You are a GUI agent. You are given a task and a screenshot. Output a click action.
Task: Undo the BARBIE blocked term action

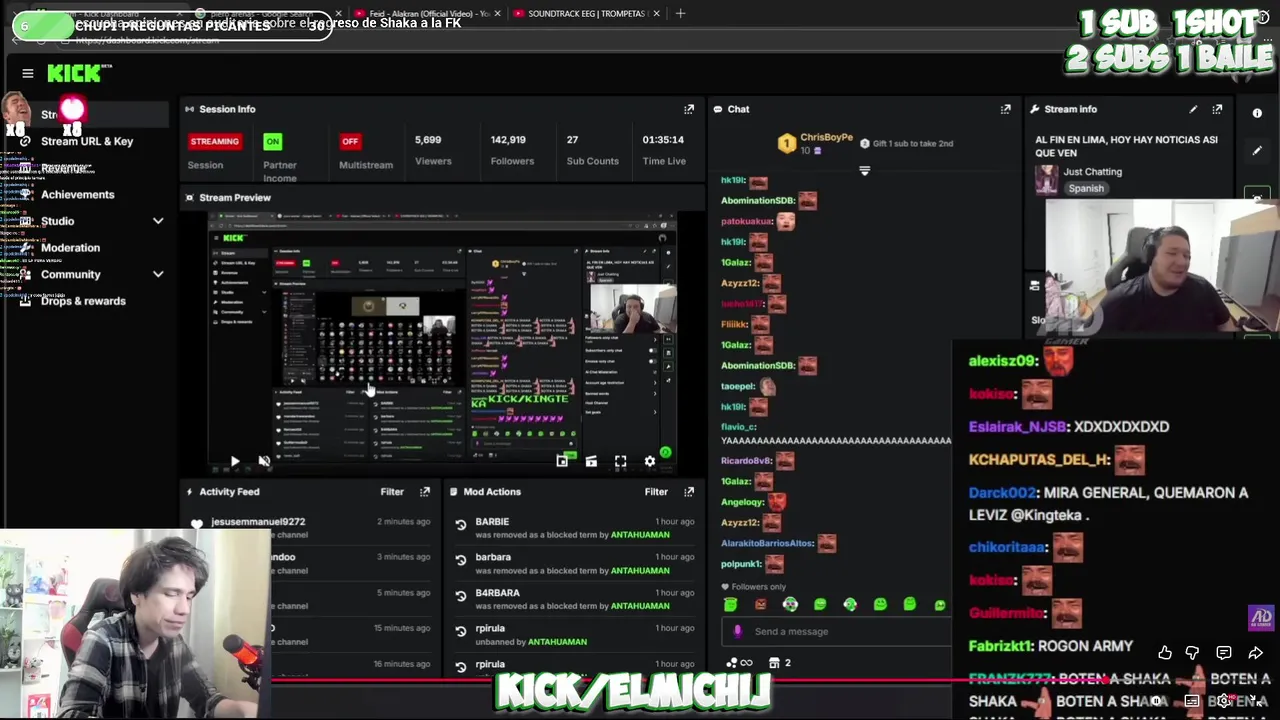point(461,525)
